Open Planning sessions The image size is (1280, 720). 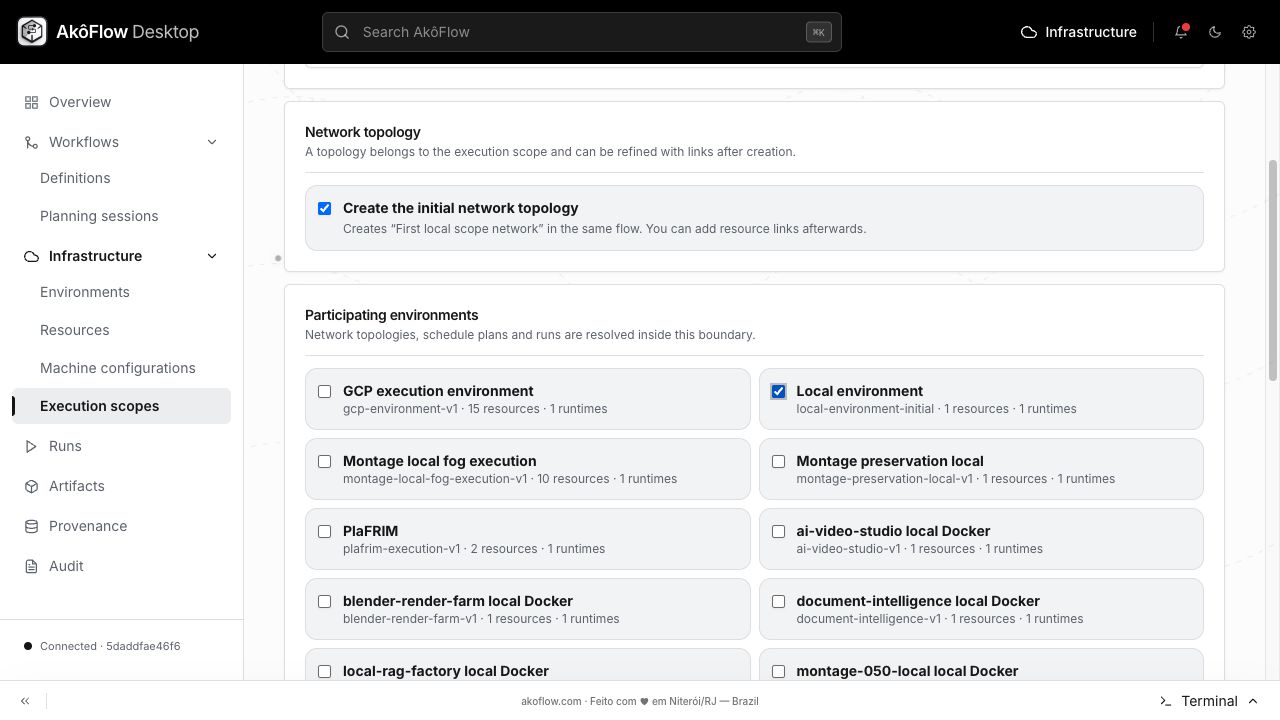pos(99,216)
